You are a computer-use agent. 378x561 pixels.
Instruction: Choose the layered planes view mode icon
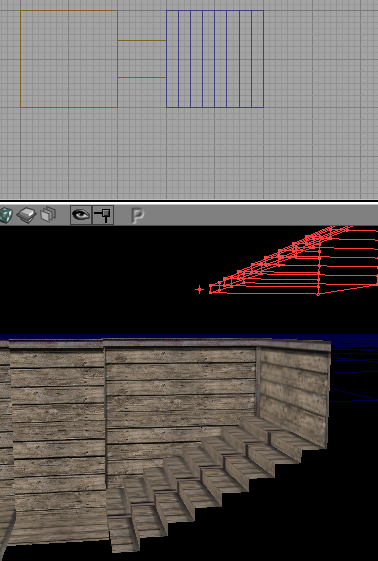[48, 215]
